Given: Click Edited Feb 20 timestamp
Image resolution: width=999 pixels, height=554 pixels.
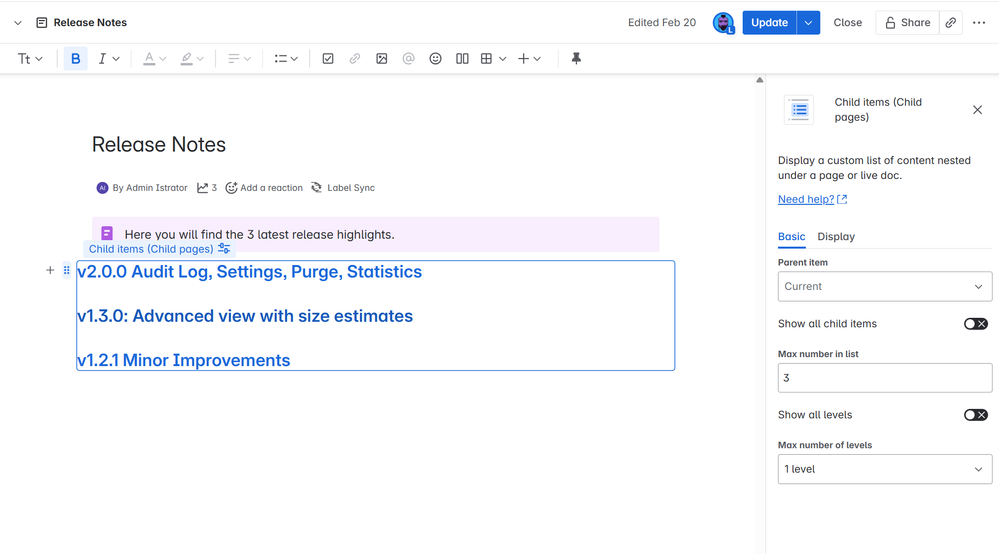Looking at the screenshot, I should tap(662, 22).
